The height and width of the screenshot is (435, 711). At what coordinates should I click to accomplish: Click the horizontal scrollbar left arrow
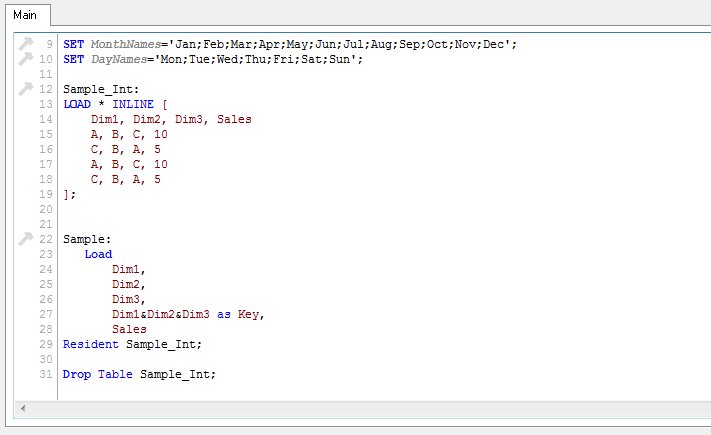pyautogui.click(x=23, y=408)
